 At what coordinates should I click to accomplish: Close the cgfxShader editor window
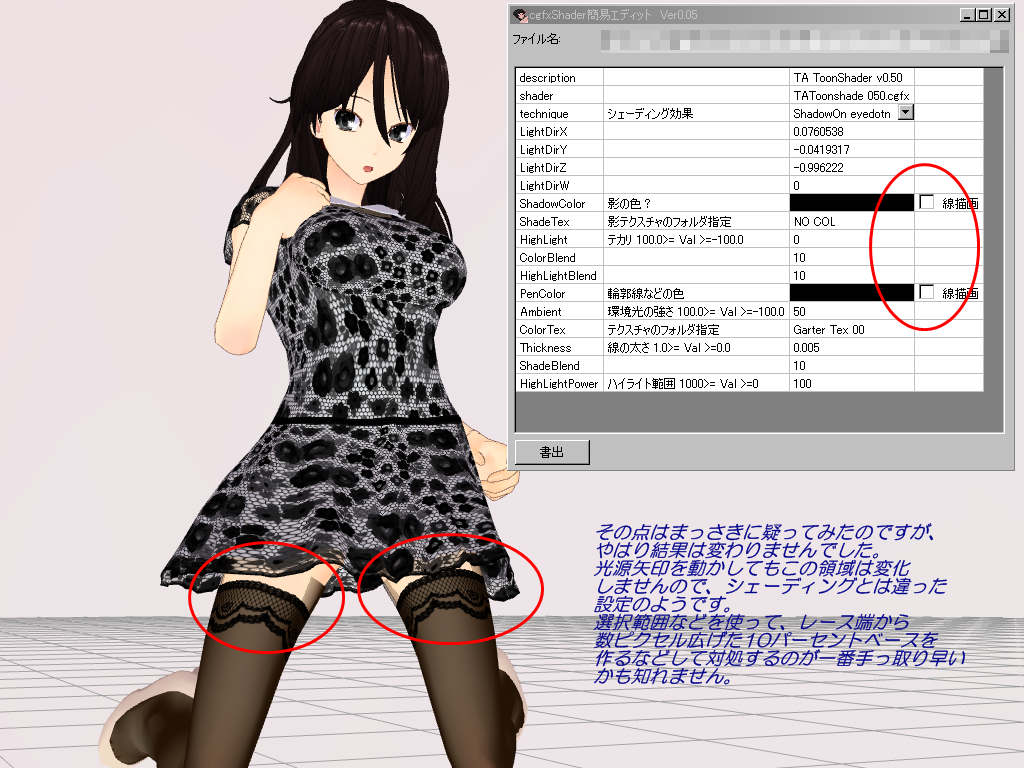pos(999,15)
